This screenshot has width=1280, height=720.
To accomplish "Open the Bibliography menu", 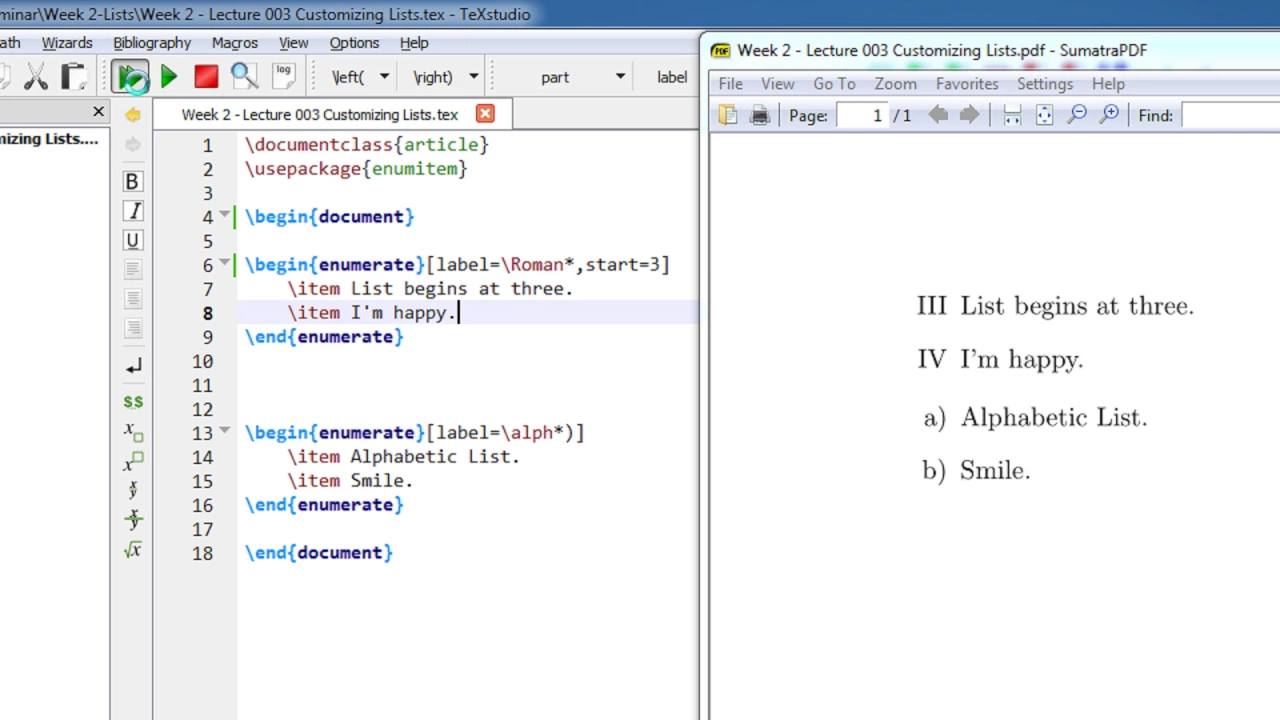I will coord(152,43).
